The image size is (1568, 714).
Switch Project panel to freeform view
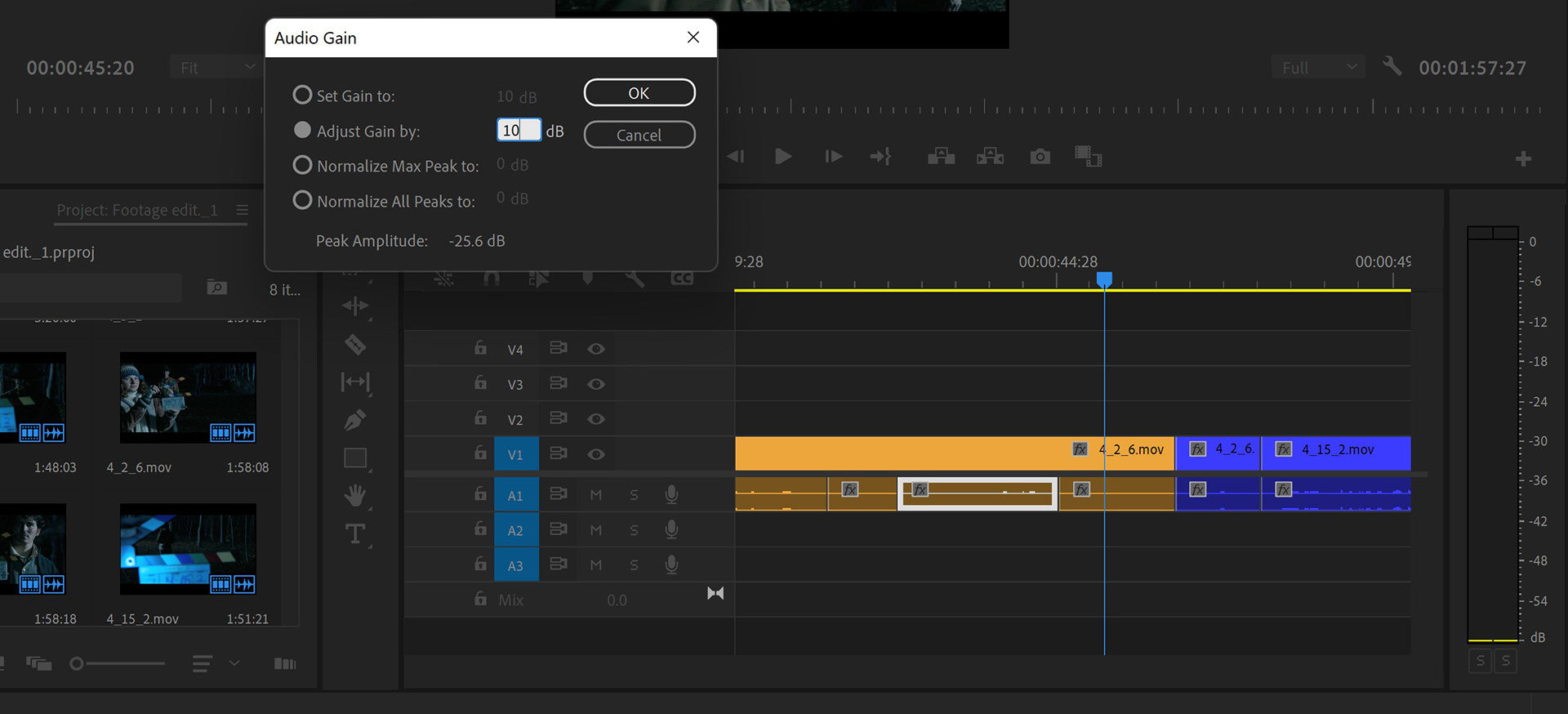[39, 663]
